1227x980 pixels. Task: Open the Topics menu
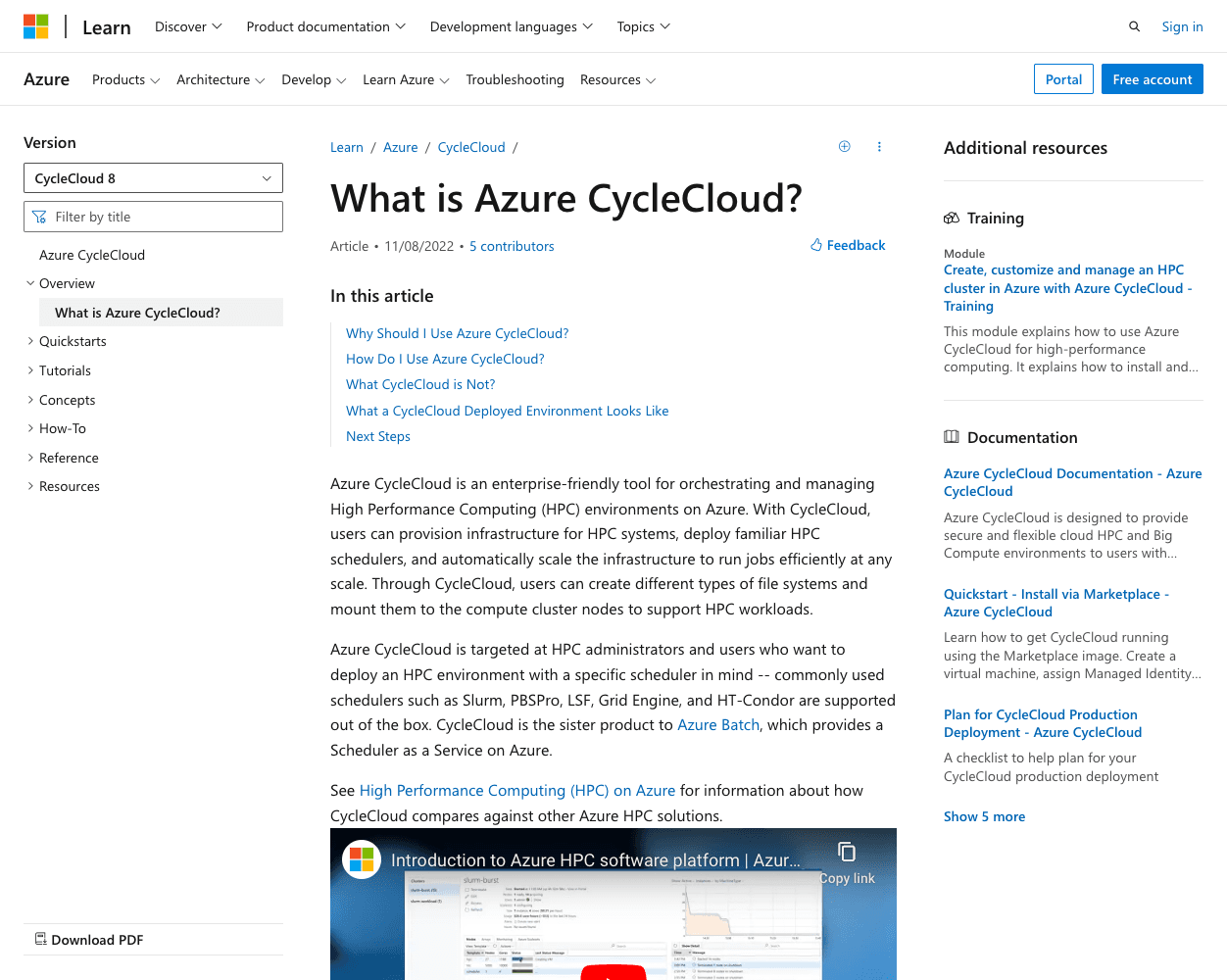click(644, 26)
